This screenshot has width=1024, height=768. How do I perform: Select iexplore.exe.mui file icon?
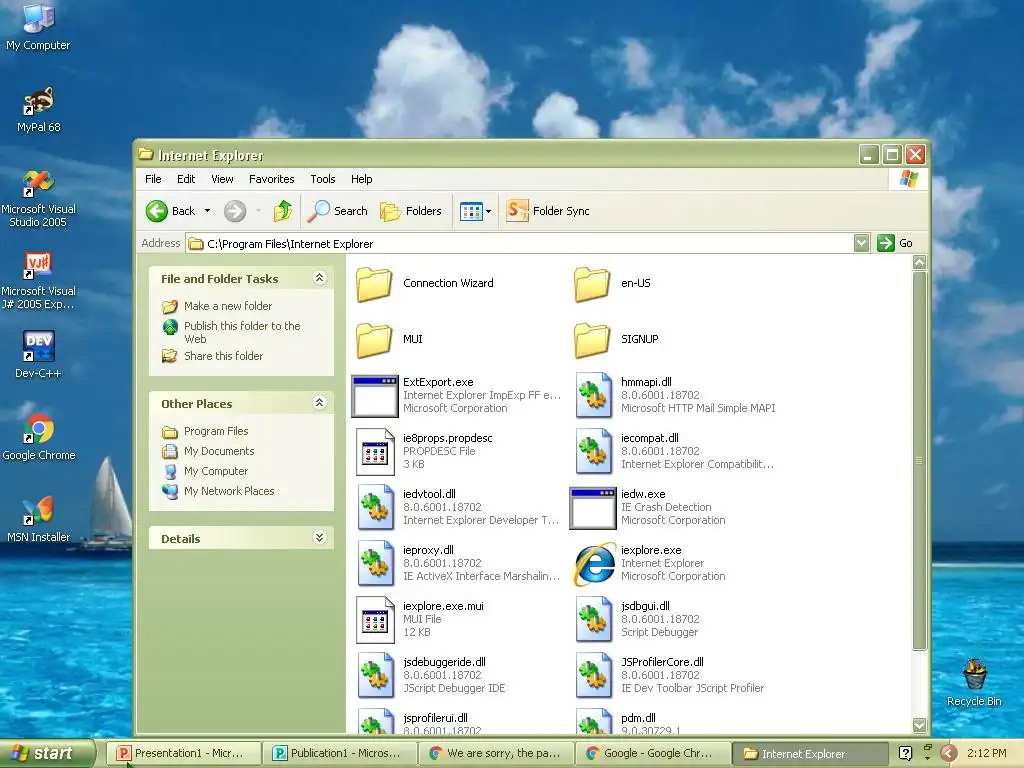376,619
